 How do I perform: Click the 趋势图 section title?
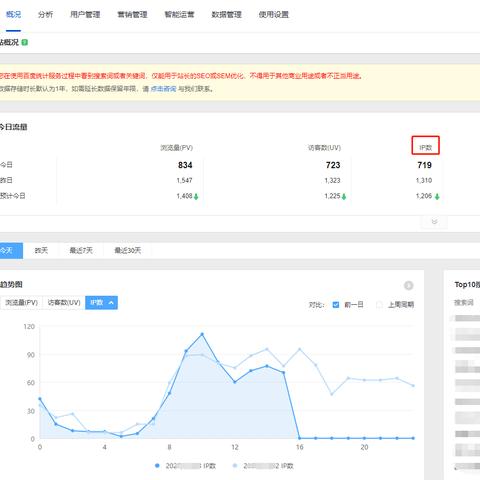tap(11, 284)
